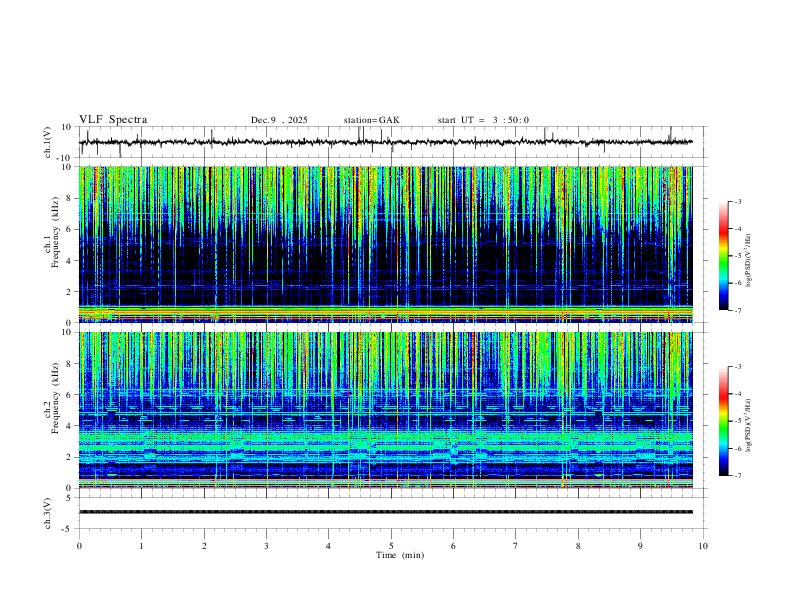792x612 pixels.
Task: Select the "start UT = 3 : 50: 0" text
Action: pyautogui.click(x=483, y=120)
